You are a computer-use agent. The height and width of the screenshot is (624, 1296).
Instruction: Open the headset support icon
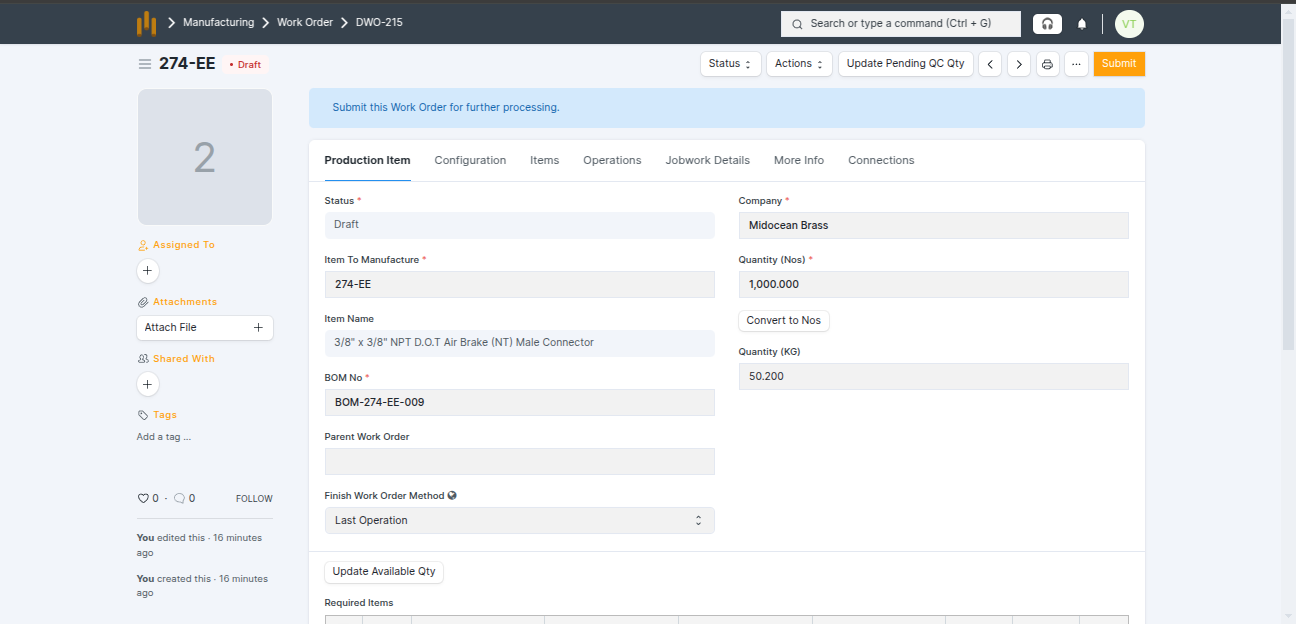(x=1047, y=24)
